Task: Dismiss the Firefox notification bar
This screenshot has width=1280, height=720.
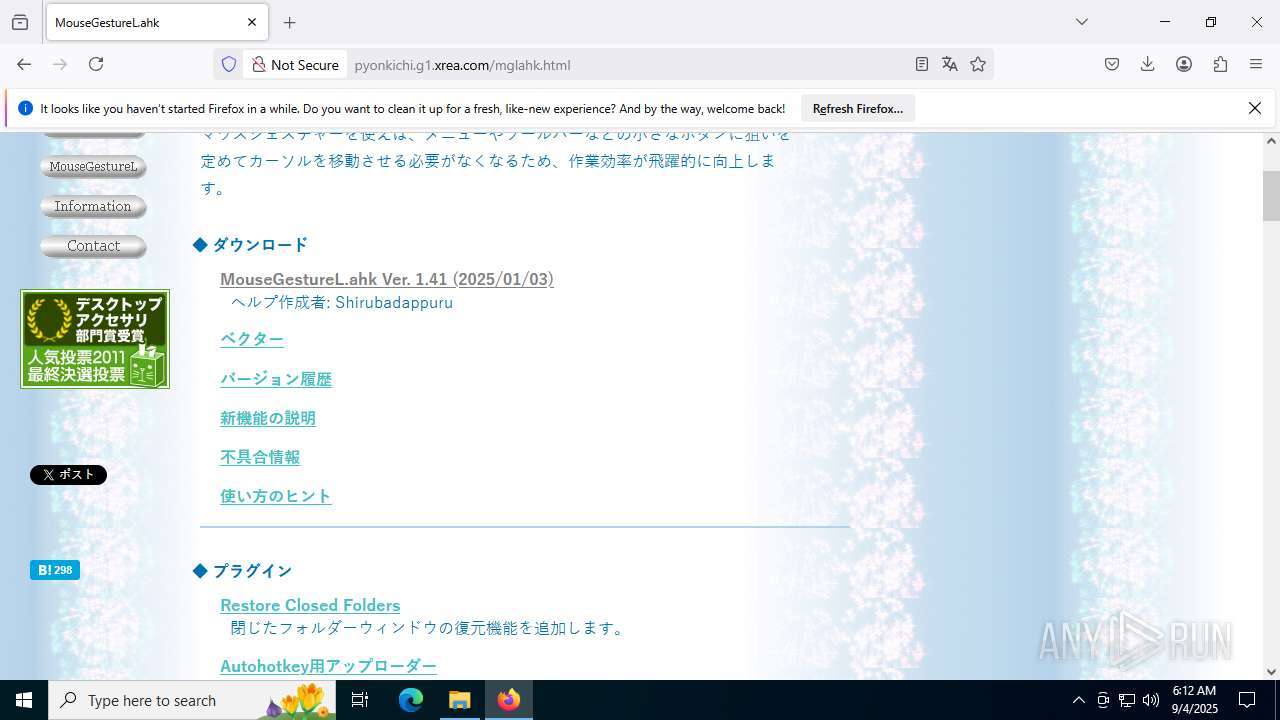Action: pos(1255,108)
